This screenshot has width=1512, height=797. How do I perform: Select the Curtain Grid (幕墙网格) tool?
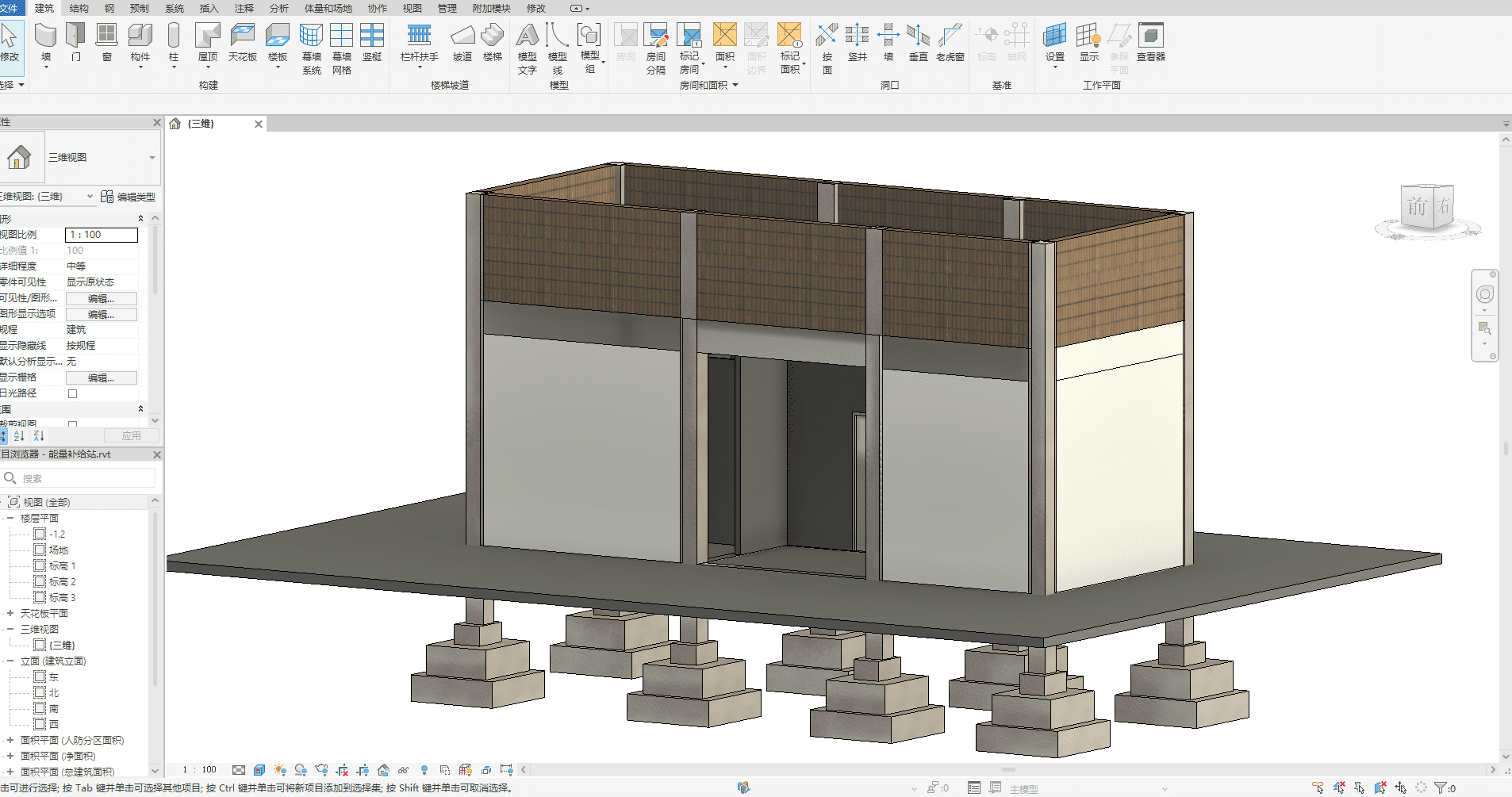click(342, 49)
